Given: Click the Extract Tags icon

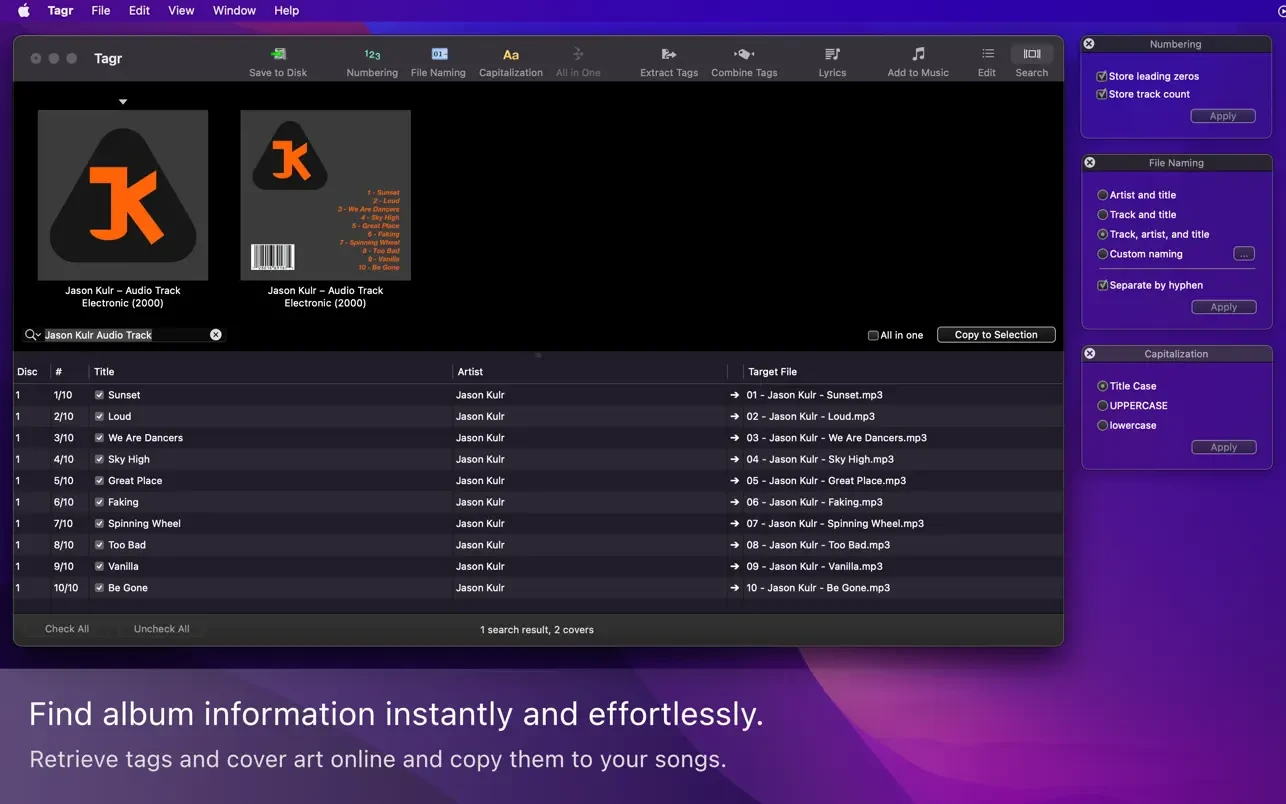Looking at the screenshot, I should tap(669, 55).
